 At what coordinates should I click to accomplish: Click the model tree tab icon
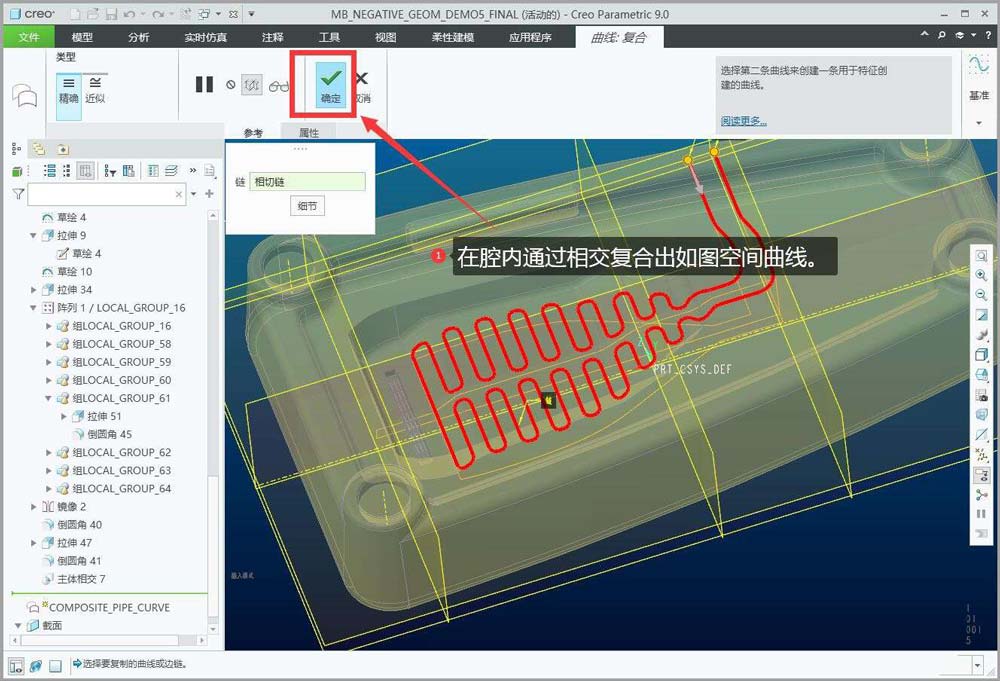17,149
